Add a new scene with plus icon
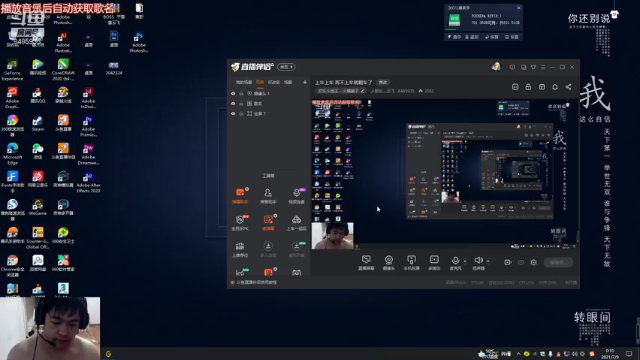The image size is (640, 360). tap(304, 82)
